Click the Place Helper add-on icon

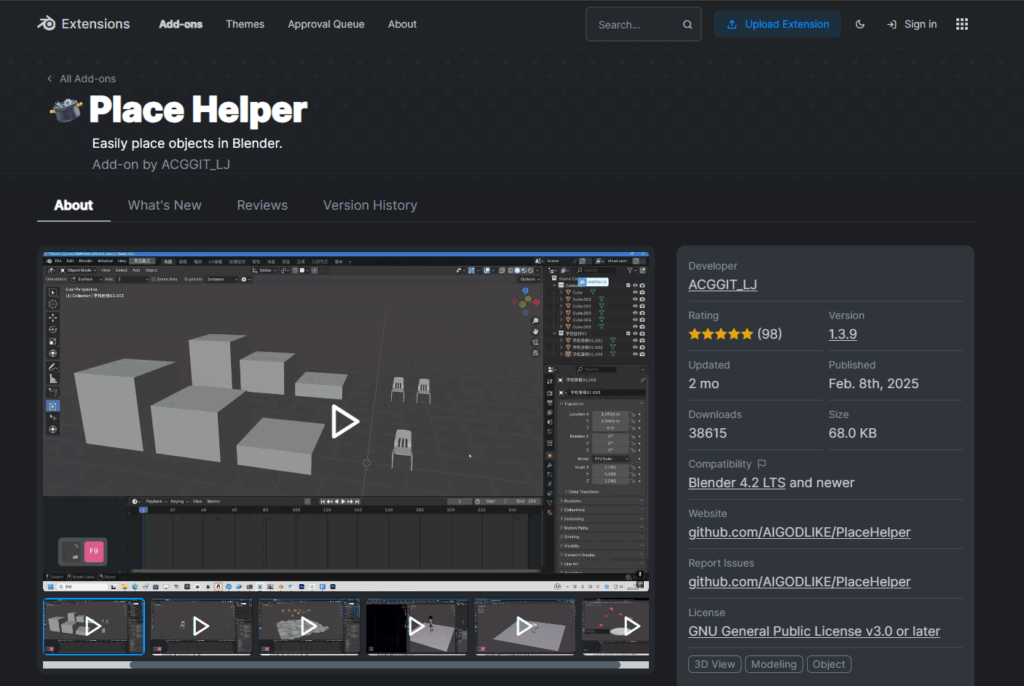(66, 110)
